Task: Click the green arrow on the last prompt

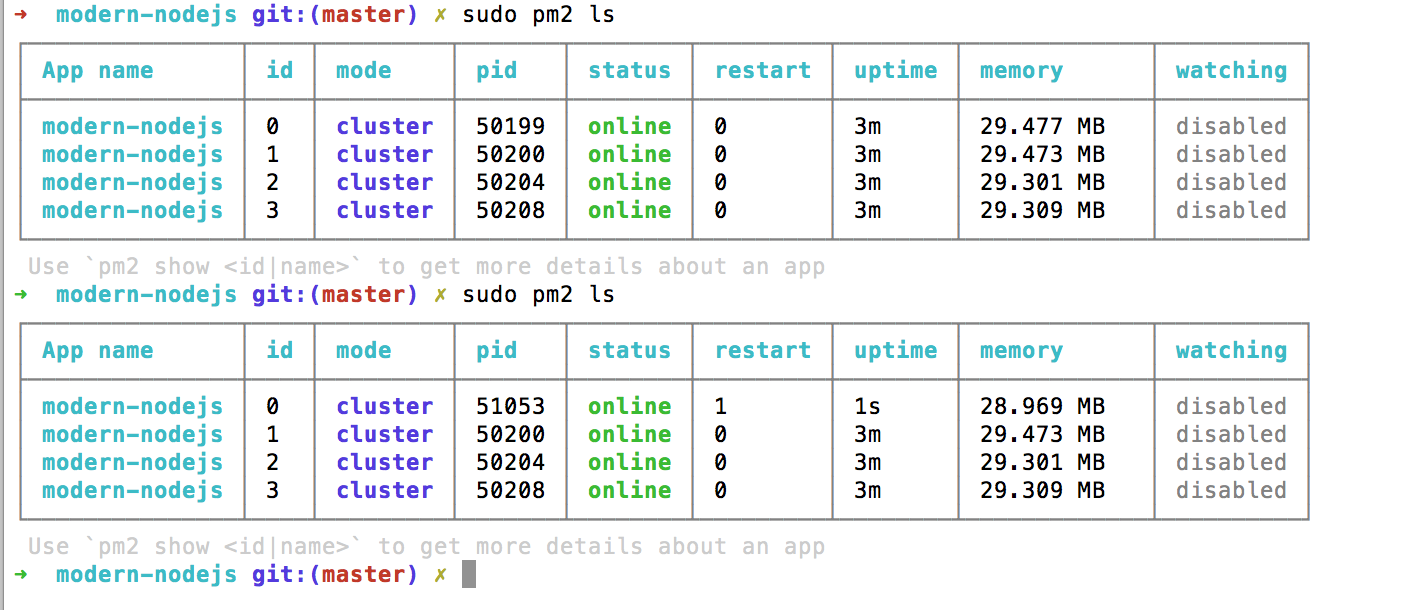Action: pyautogui.click(x=21, y=575)
